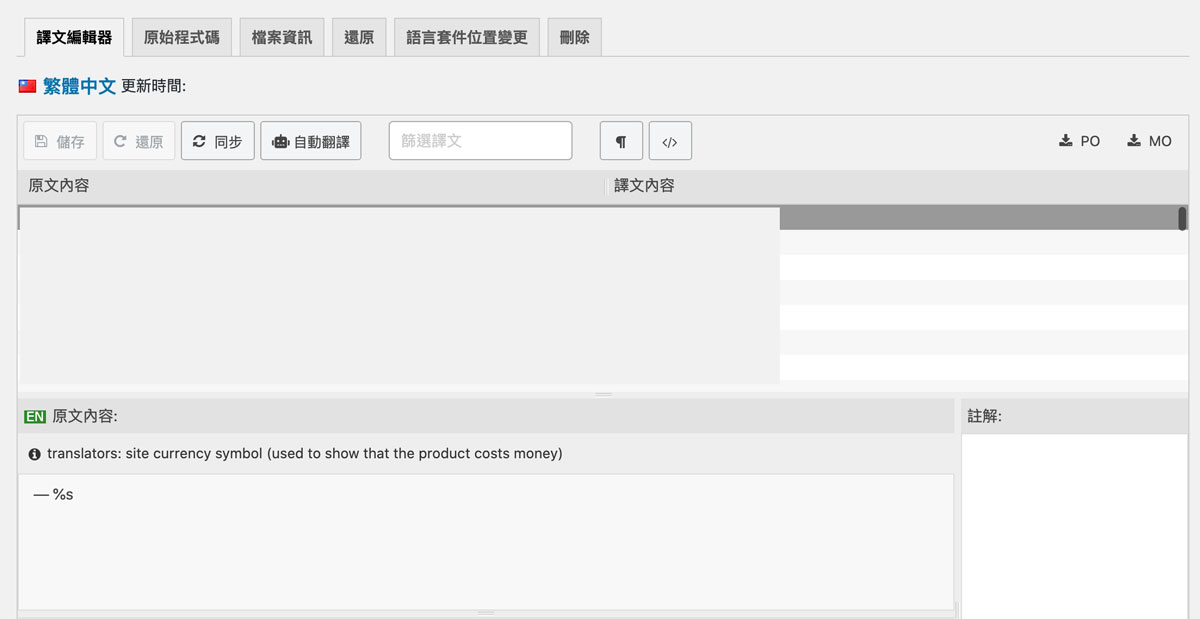Open the 語言套件位置變更 tab

pyautogui.click(x=467, y=37)
